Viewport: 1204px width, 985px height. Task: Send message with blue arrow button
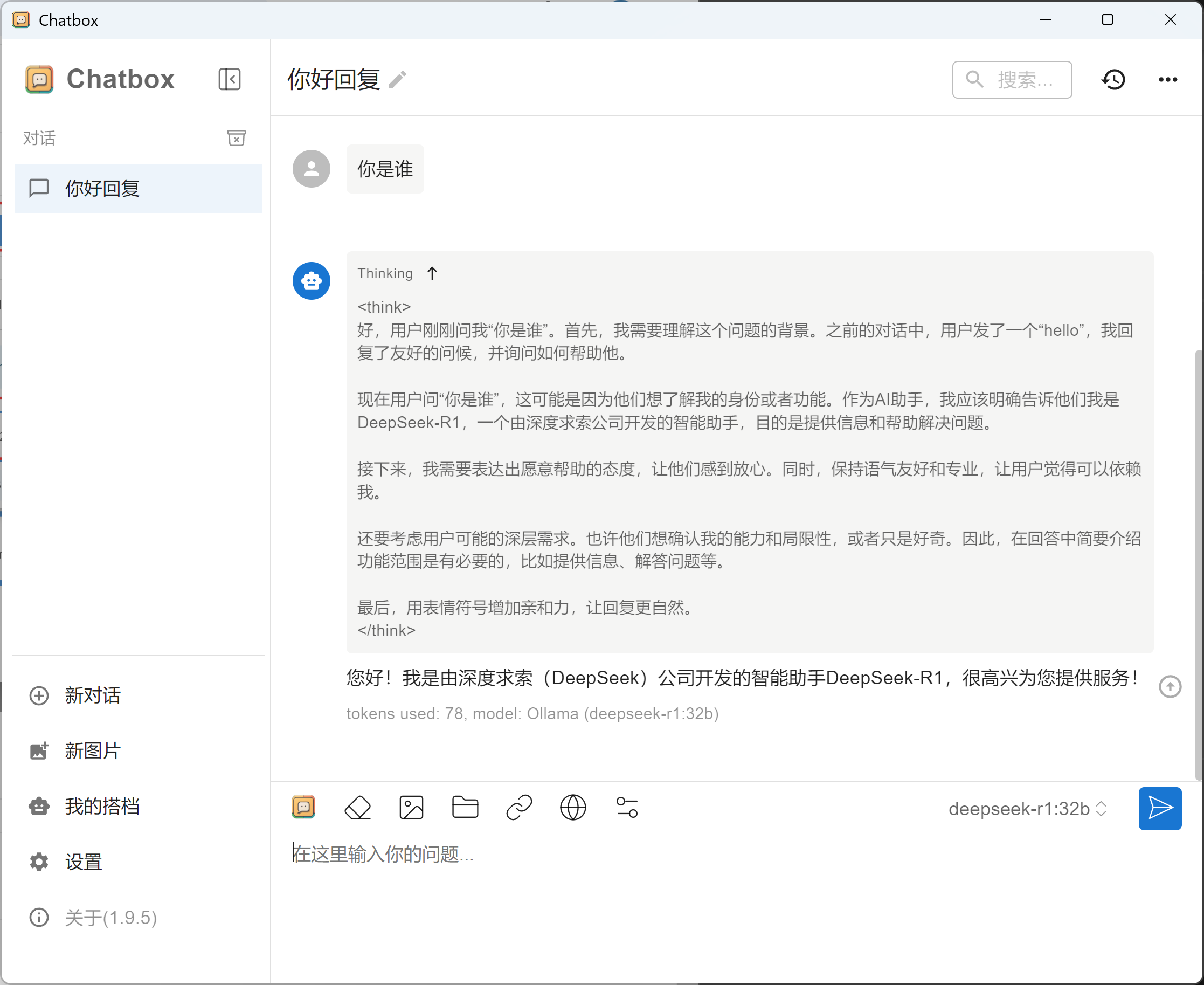[1160, 809]
